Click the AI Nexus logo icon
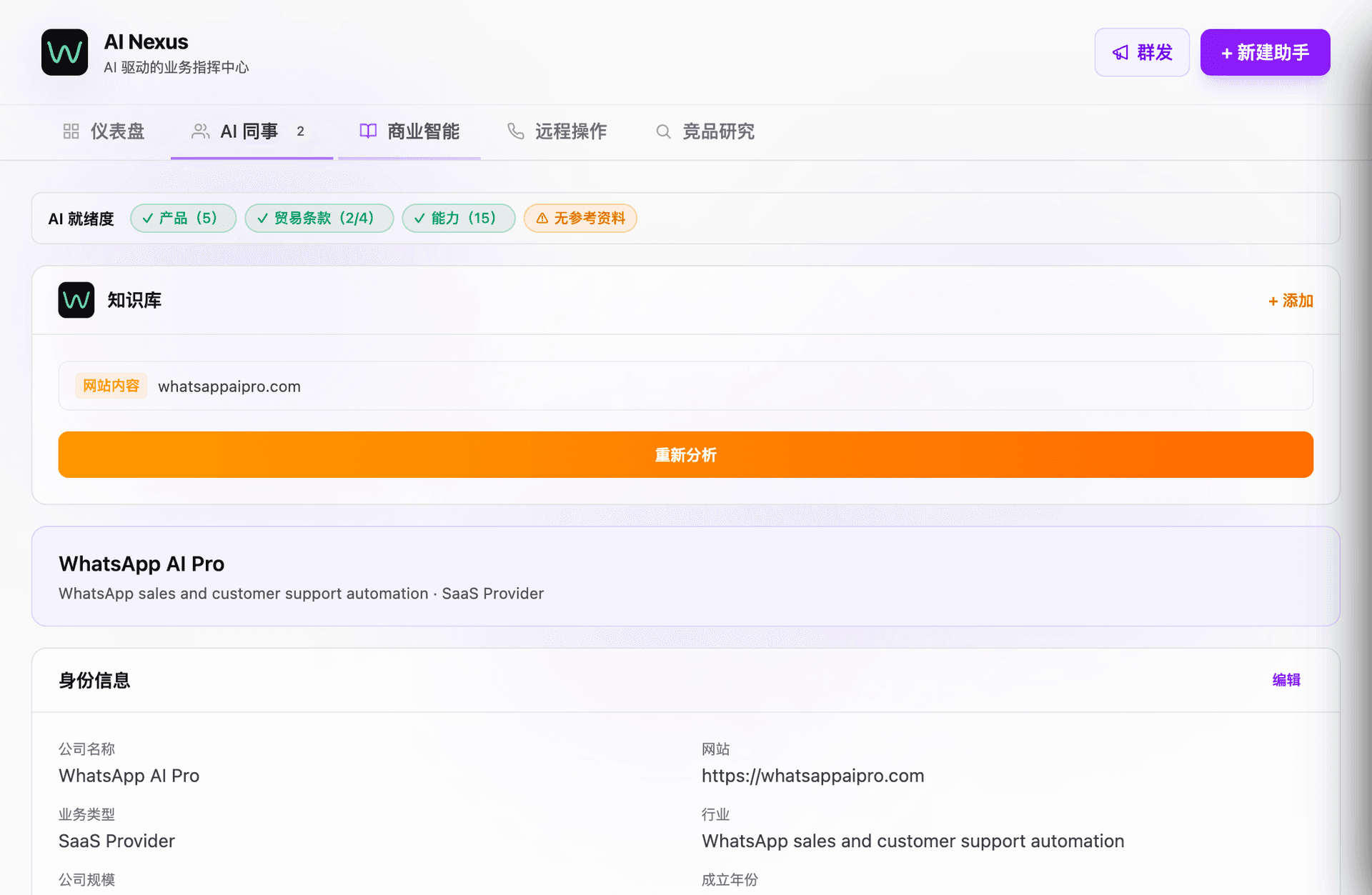Image resolution: width=1372 pixels, height=895 pixels. pos(64,52)
